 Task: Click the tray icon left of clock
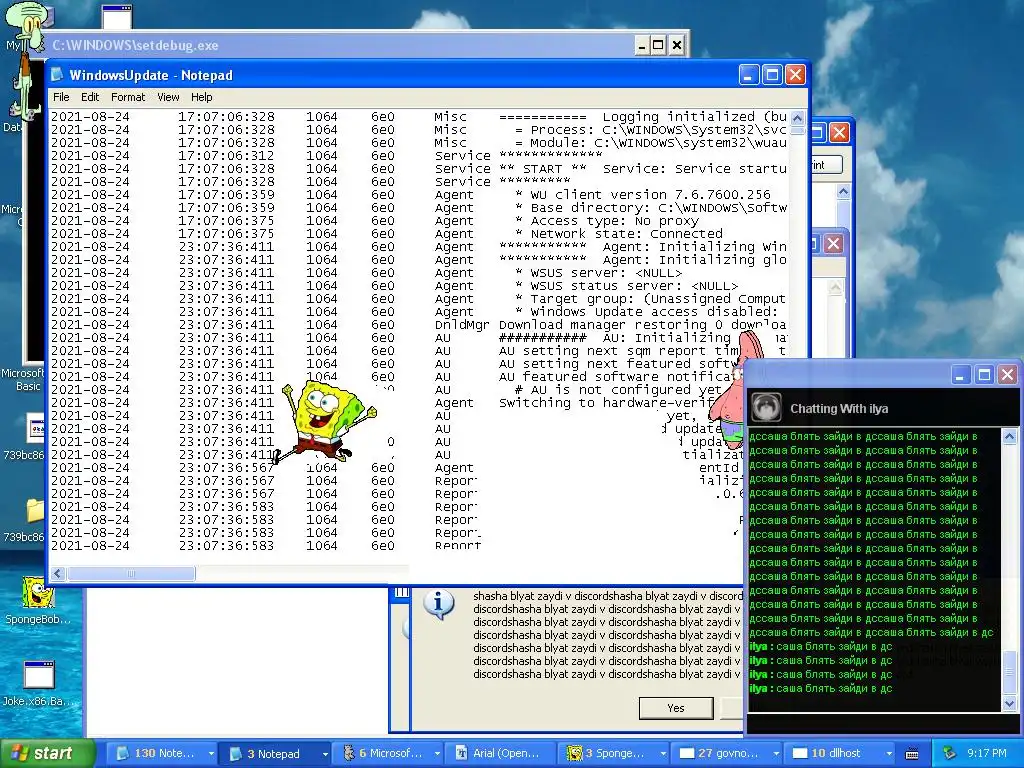[x=949, y=753]
